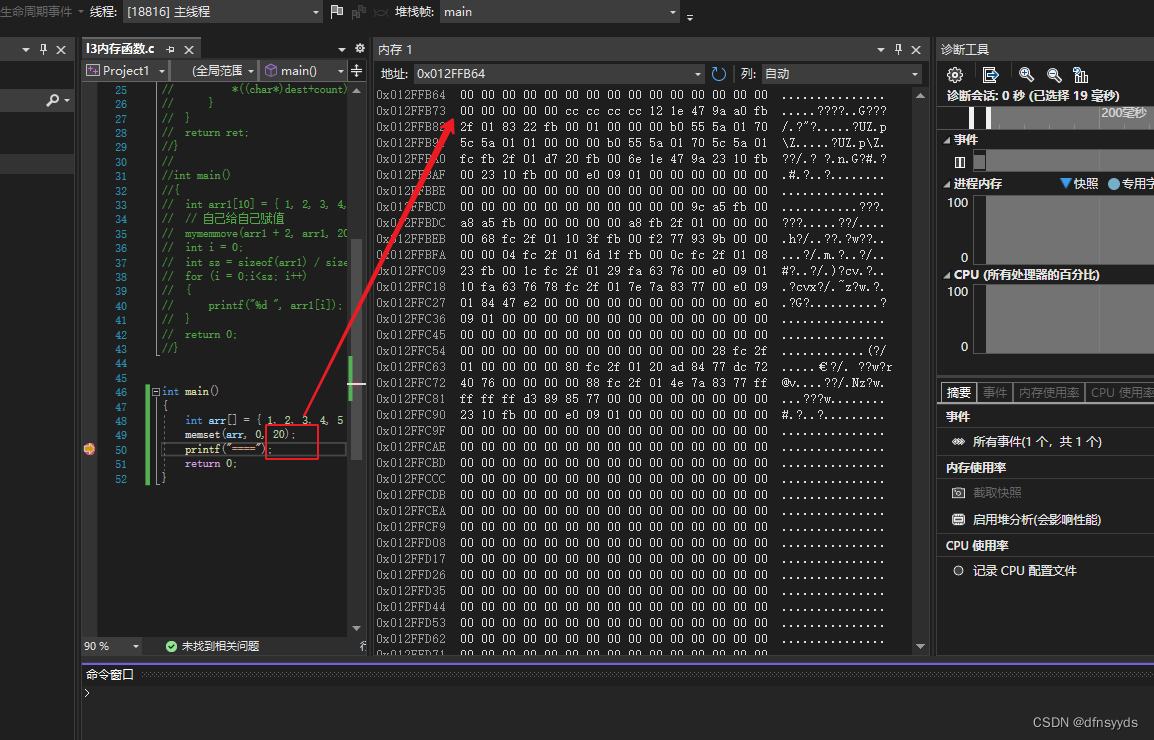Reset the diagnostic graph zoom
The image size is (1154, 740).
pyautogui.click(x=1080, y=75)
